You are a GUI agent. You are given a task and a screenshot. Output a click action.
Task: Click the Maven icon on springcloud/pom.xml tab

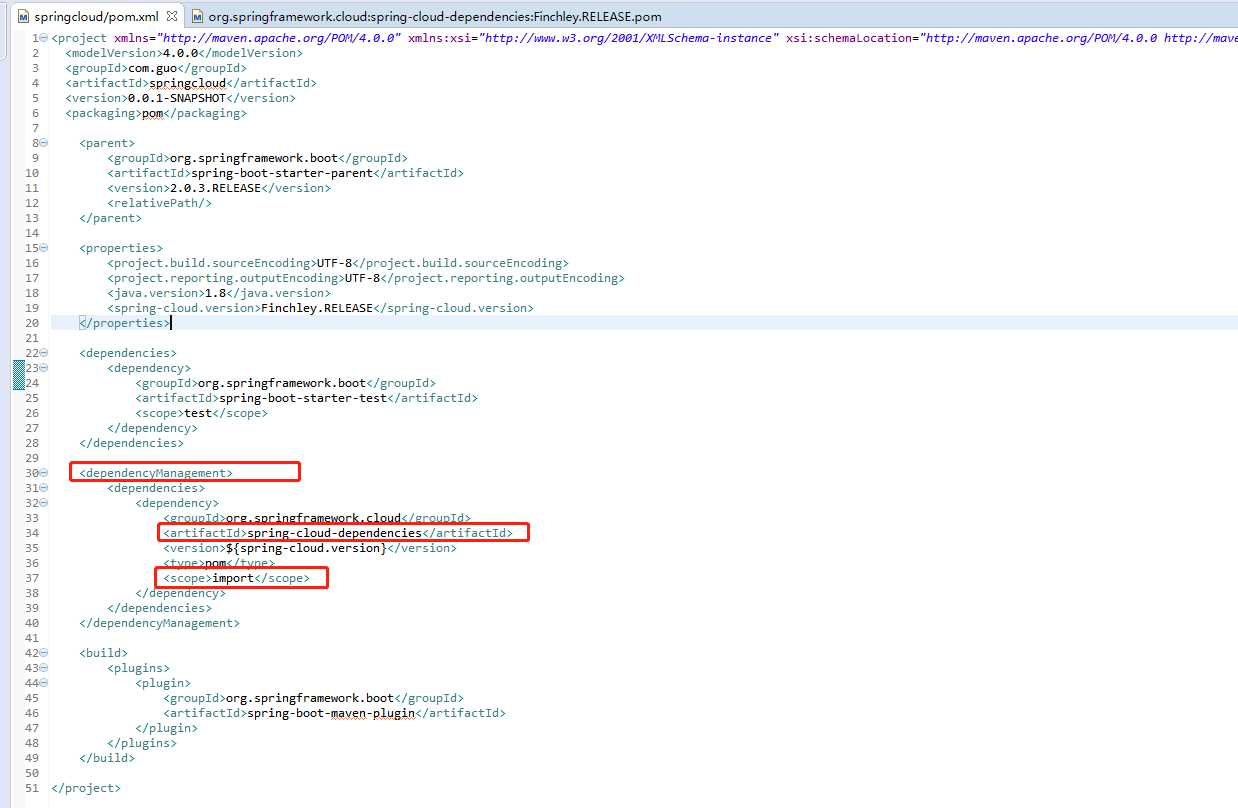[23, 17]
